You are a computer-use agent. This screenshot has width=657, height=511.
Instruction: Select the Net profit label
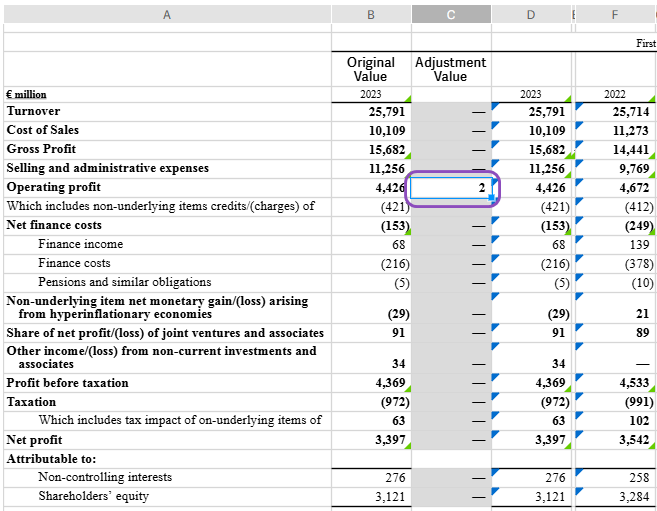point(34,440)
